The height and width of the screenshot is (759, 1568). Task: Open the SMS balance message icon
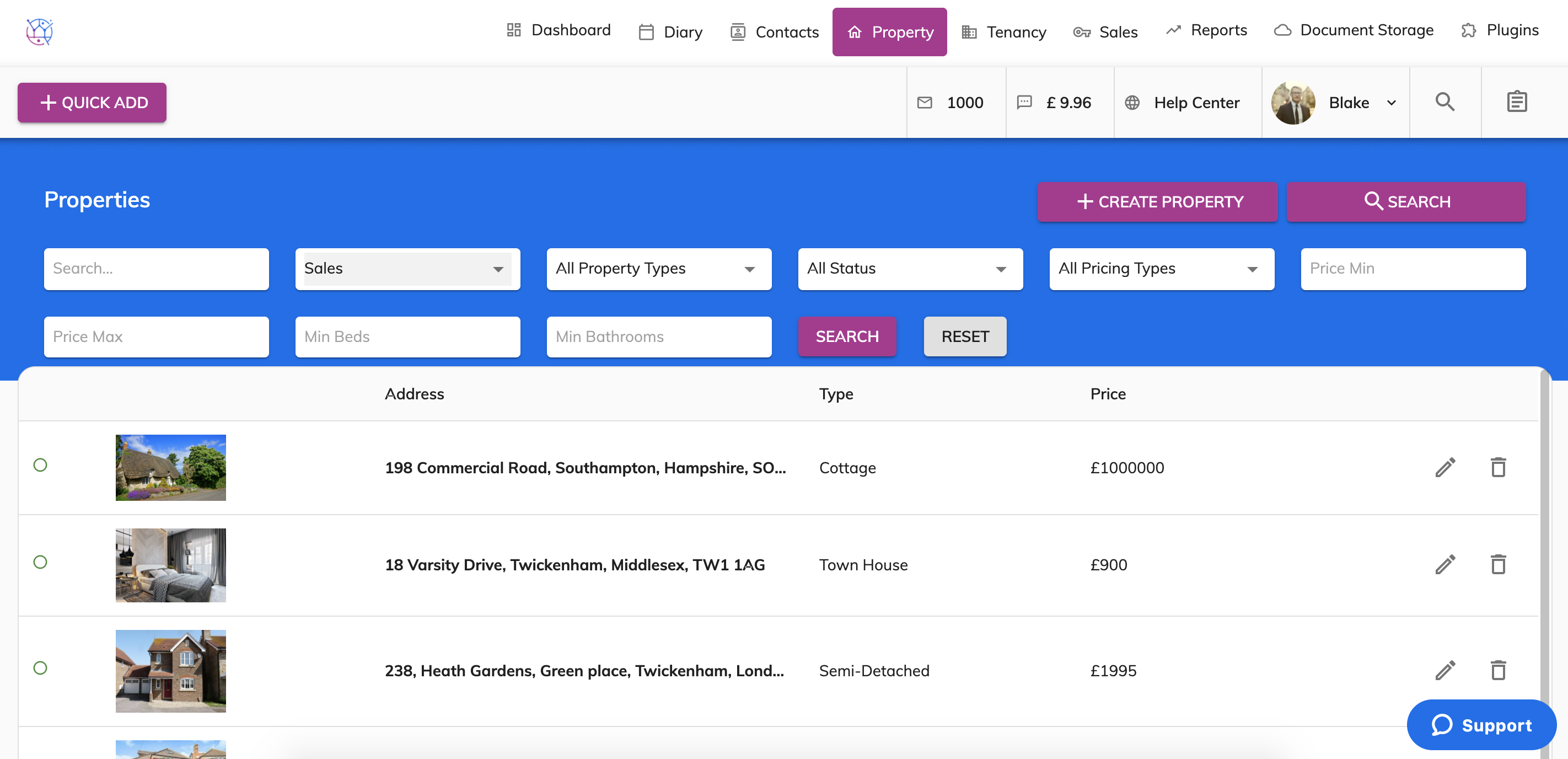1024,103
